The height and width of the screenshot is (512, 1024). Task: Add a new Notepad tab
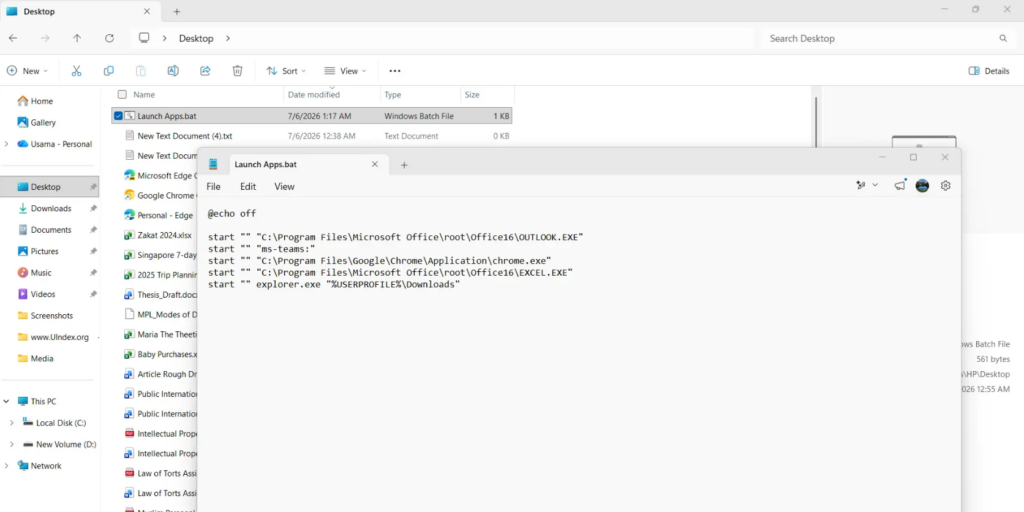[x=404, y=165]
